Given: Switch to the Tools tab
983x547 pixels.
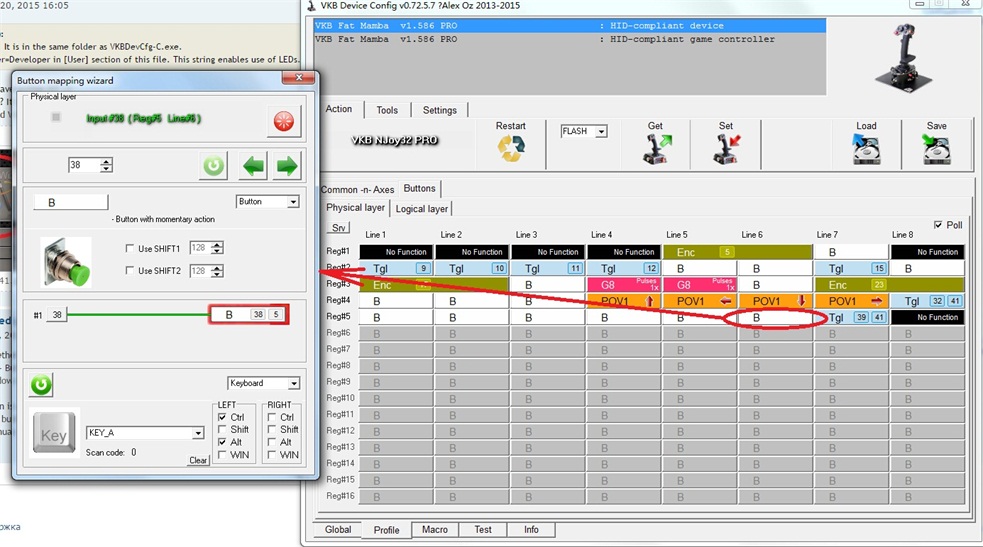Looking at the screenshot, I should pyautogui.click(x=387, y=110).
